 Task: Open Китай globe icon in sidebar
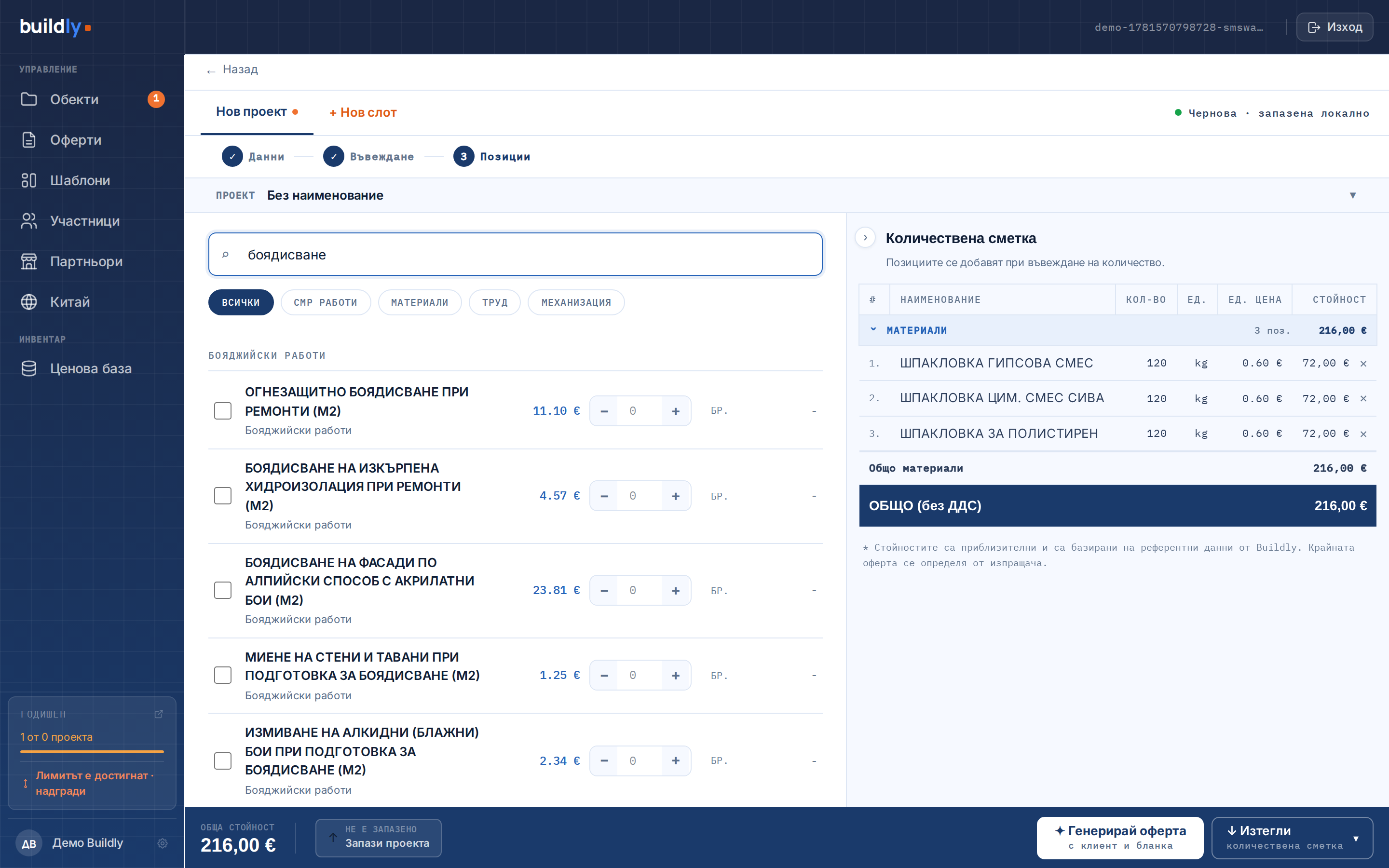point(29,301)
